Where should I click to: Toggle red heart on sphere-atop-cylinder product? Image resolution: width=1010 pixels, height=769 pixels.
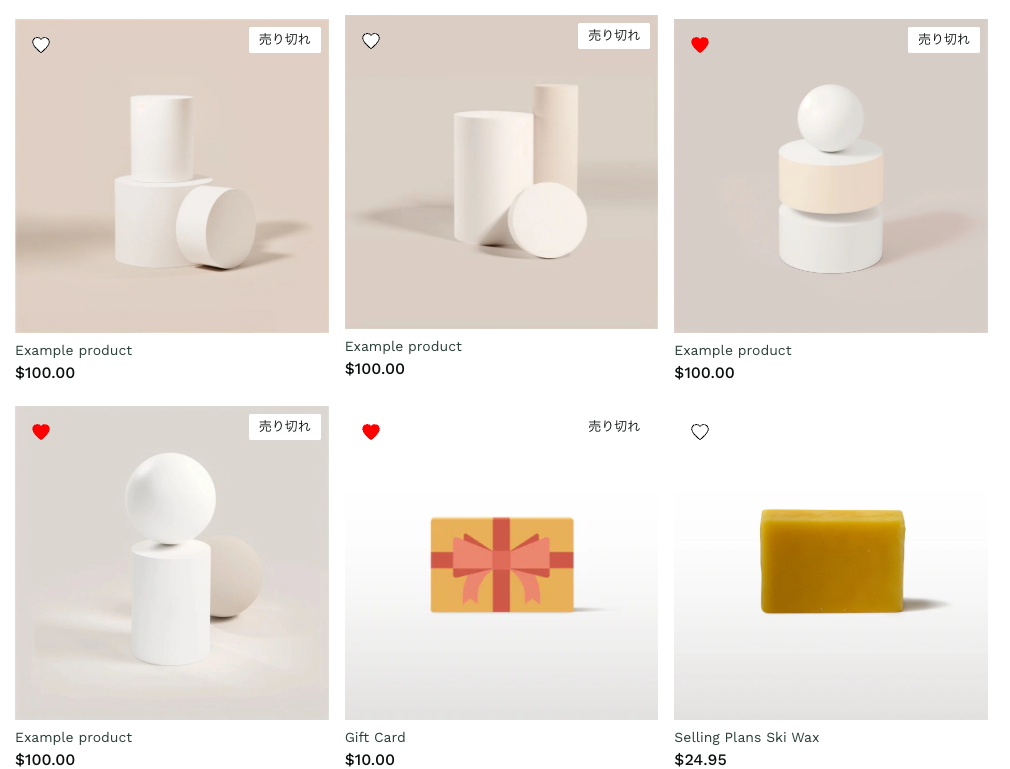41,432
